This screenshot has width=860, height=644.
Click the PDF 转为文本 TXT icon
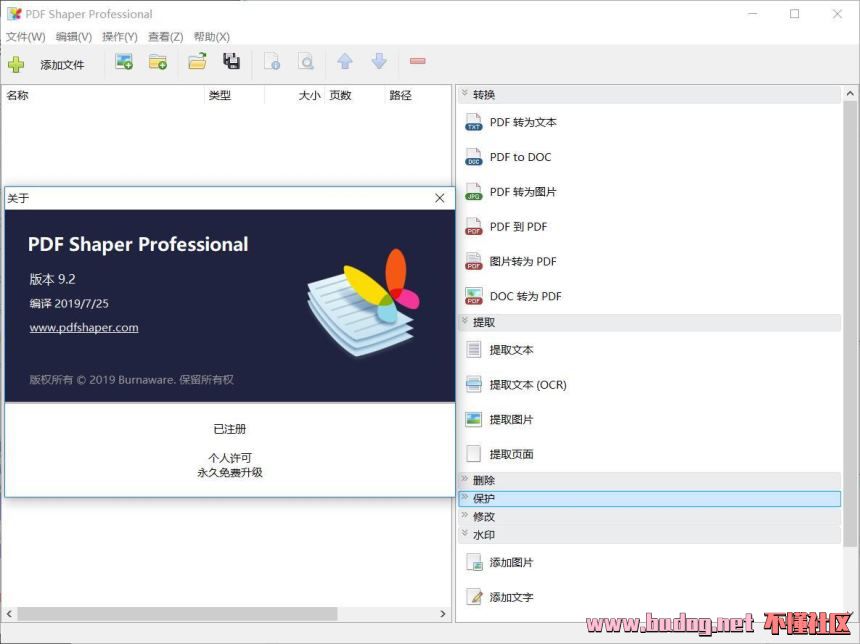(473, 122)
